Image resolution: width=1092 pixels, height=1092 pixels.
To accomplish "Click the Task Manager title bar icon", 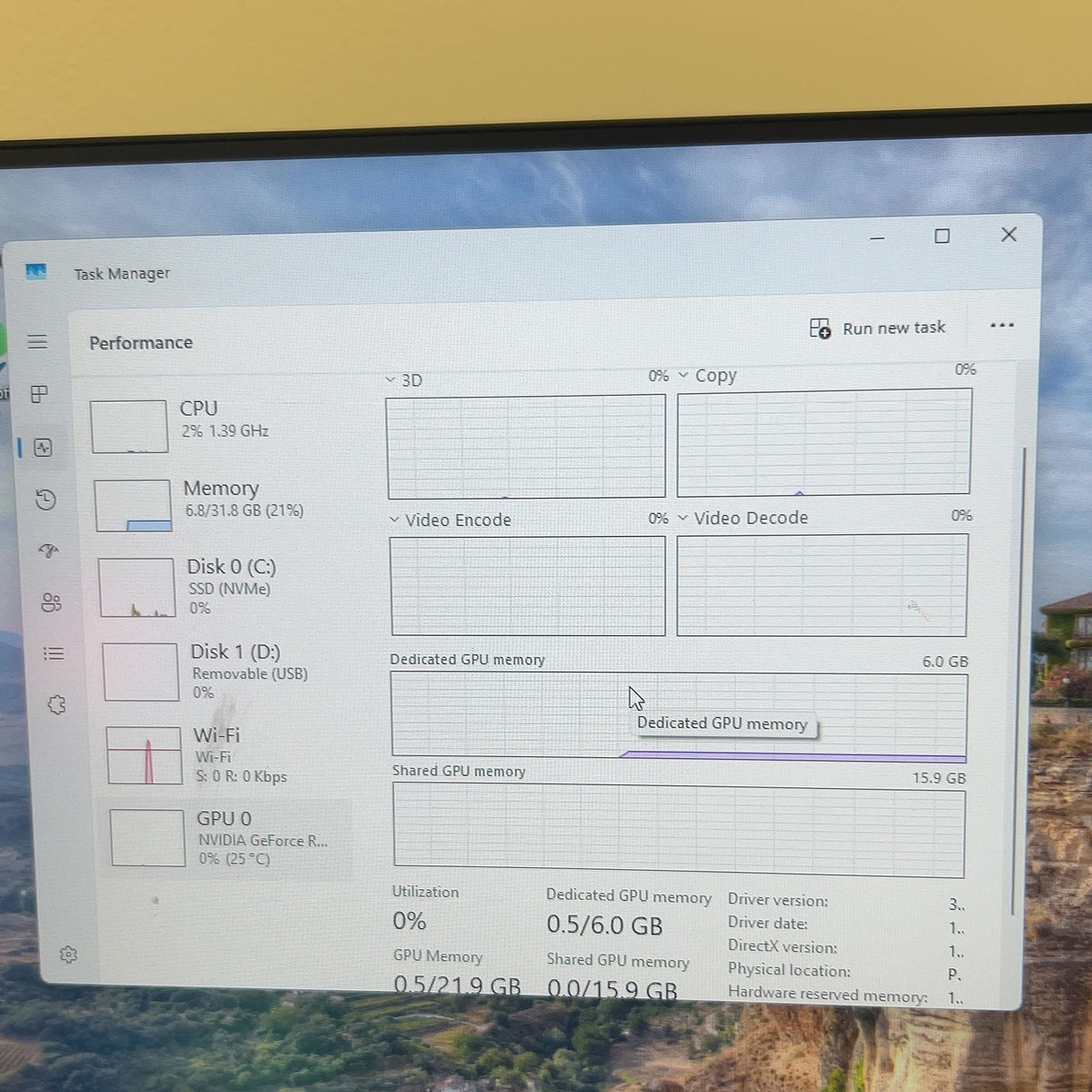I will pos(36,271).
